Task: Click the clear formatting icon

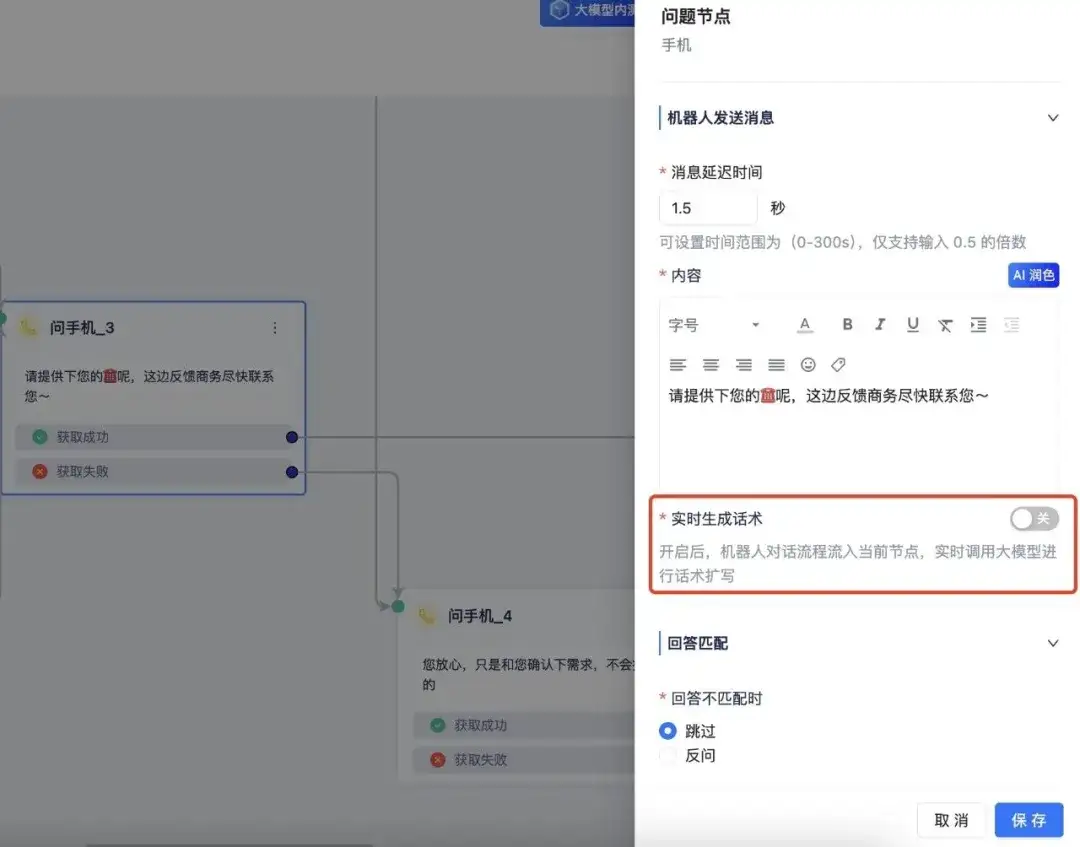Action: 945,325
